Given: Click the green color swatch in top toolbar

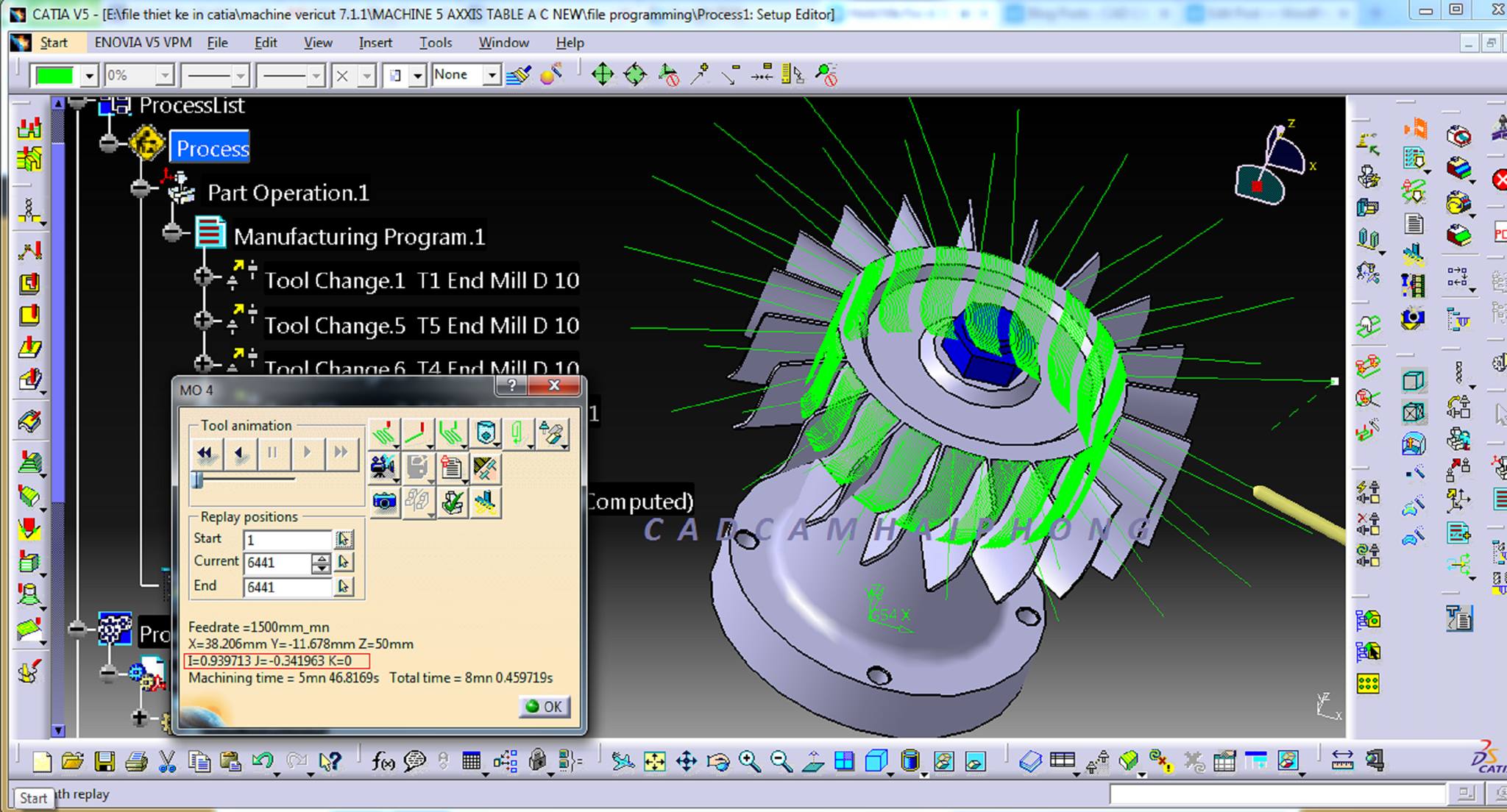Looking at the screenshot, I should [x=54, y=75].
